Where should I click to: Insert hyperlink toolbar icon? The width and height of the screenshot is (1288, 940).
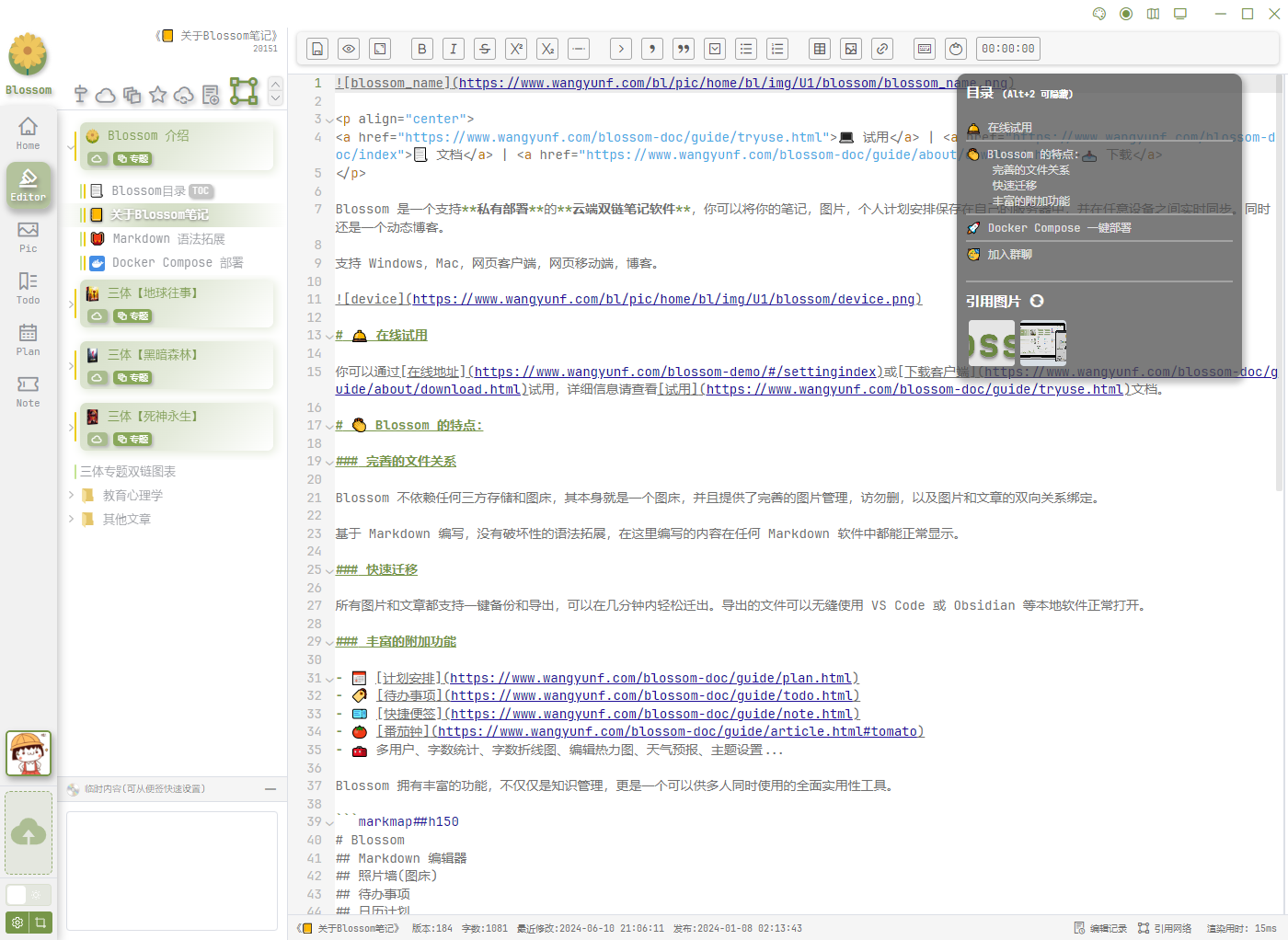coord(882,49)
